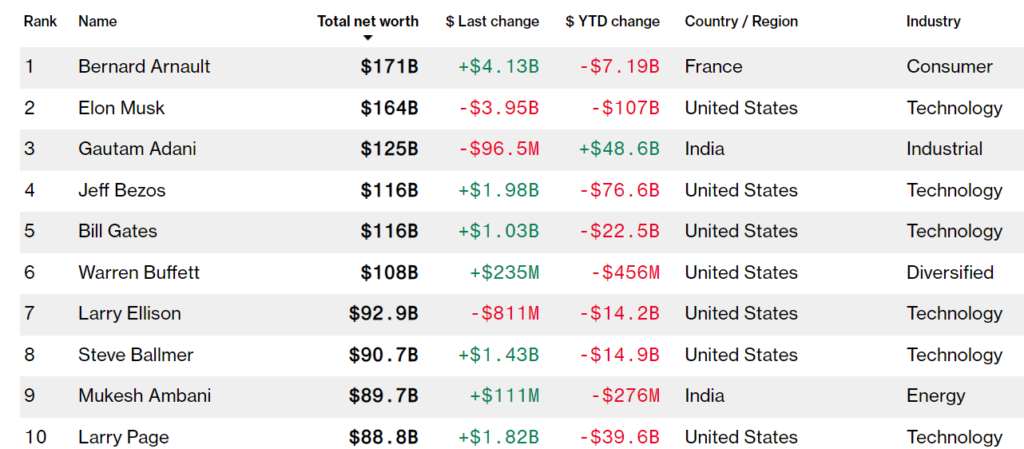Sort table by $ Last change header
Screen dimensions: 1024x449
point(492,21)
